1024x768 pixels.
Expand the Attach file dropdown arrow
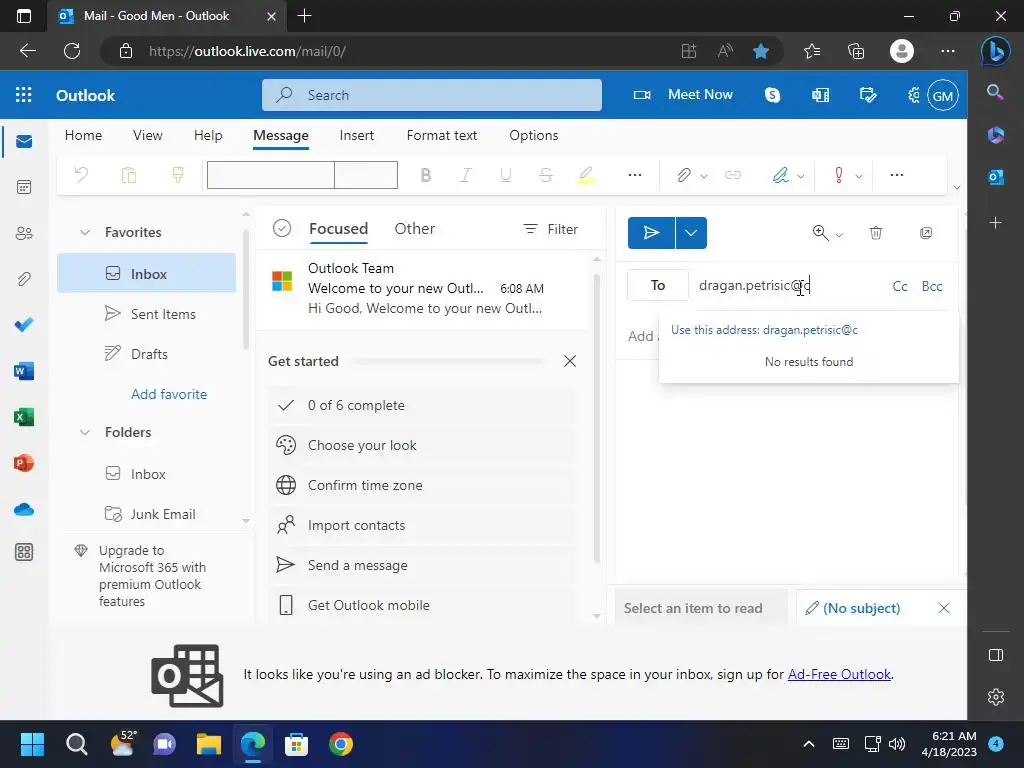coord(703,176)
